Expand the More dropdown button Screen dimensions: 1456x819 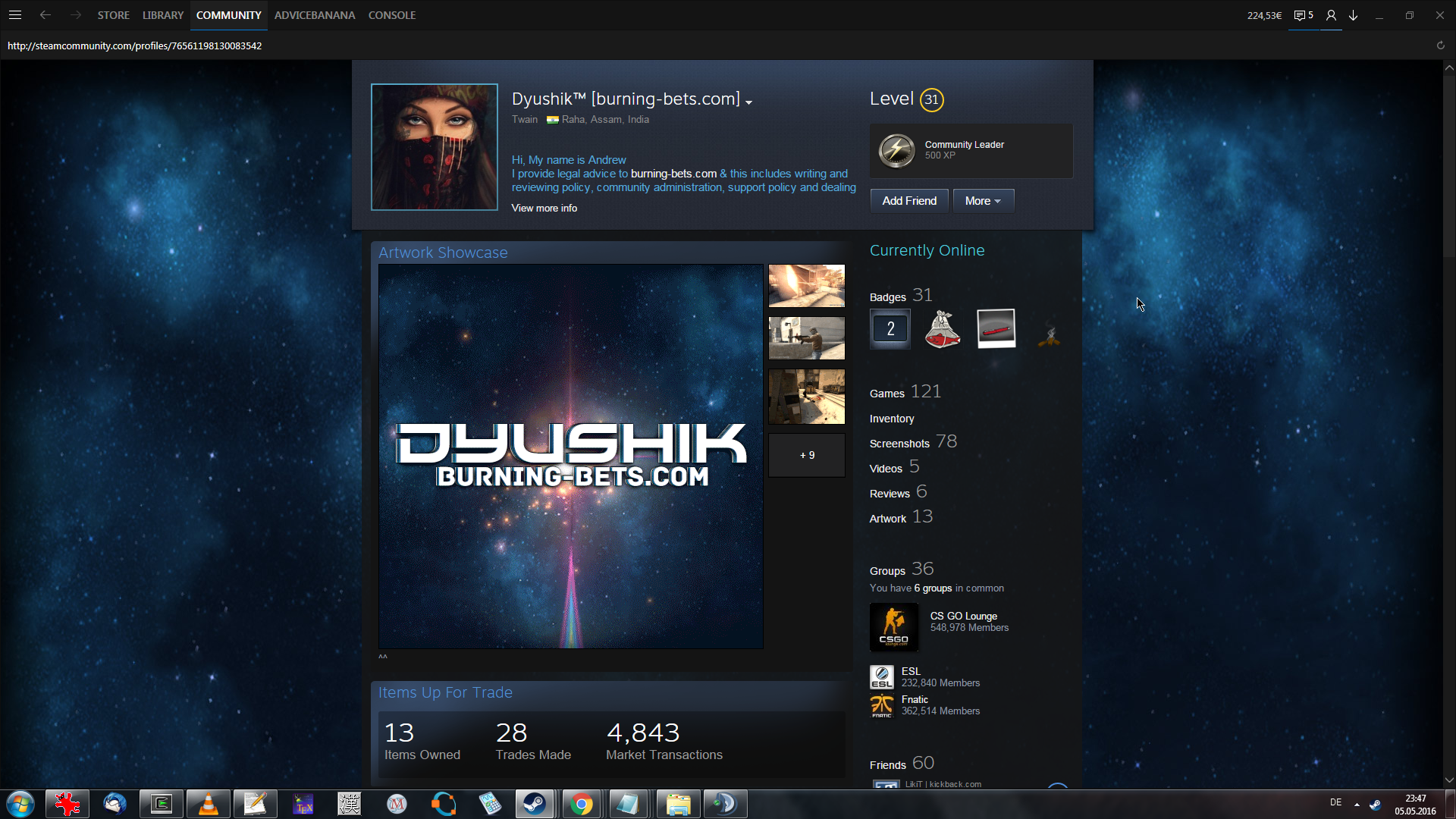pyautogui.click(x=983, y=201)
